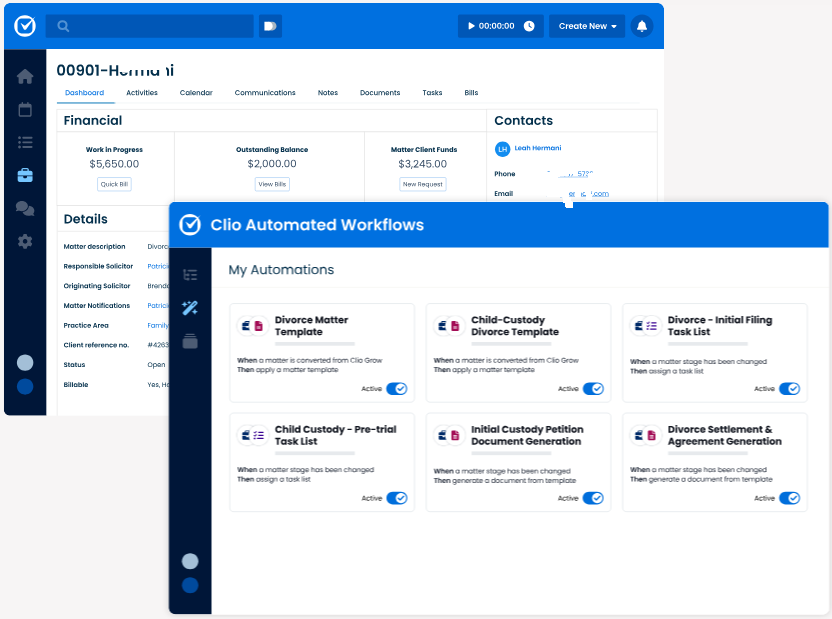Toggle Divorce Matter Template active switch

397,389
